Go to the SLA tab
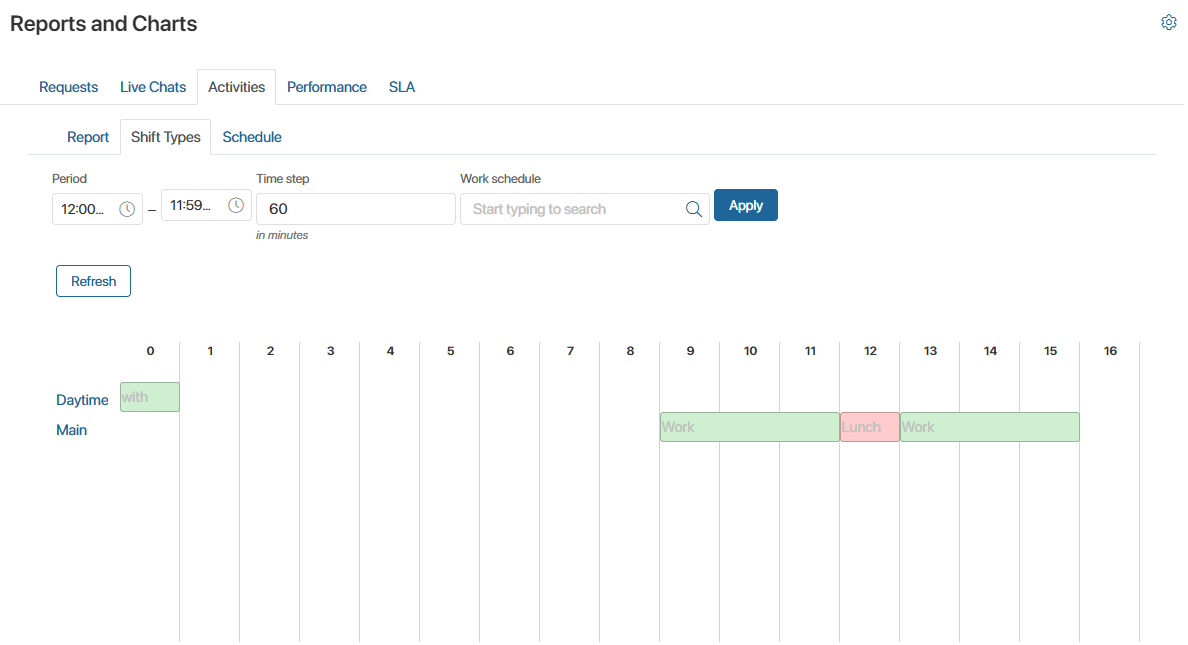This screenshot has height=645, width=1188. pos(402,87)
